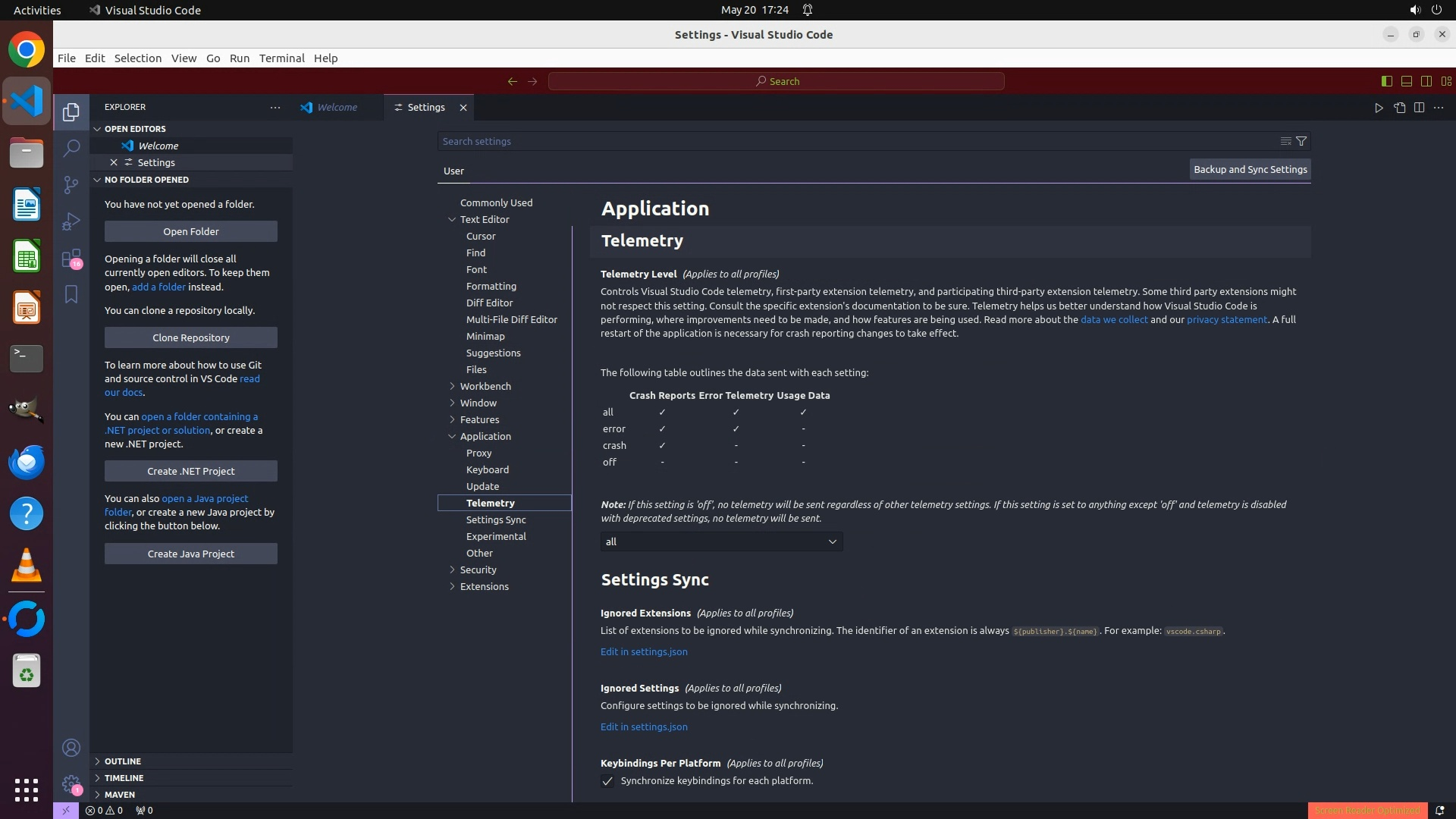1456x819 pixels.
Task: Toggle the secondary sidebar layout icon
Action: click(1426, 81)
